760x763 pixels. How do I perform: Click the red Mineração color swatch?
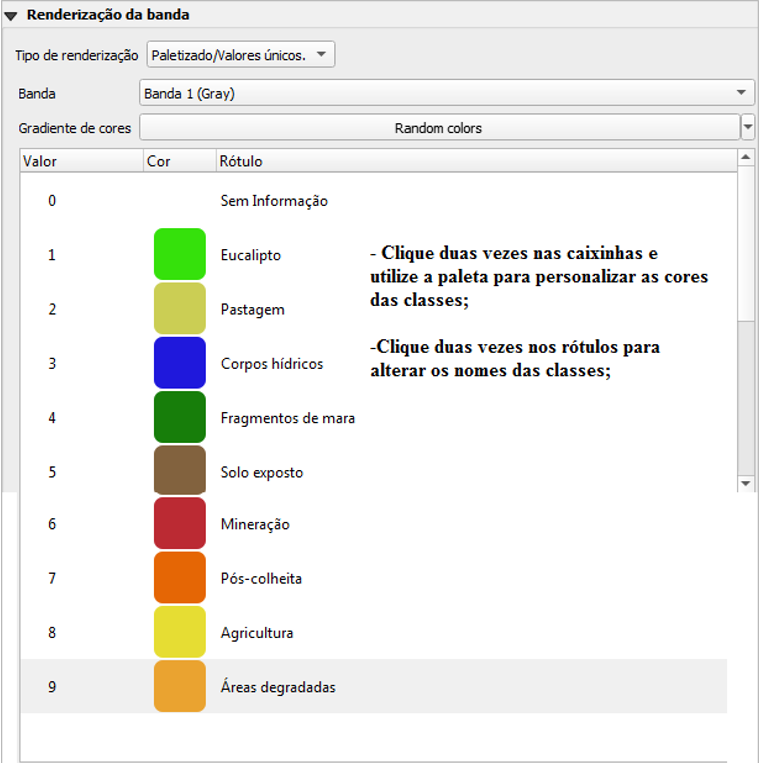[180, 524]
